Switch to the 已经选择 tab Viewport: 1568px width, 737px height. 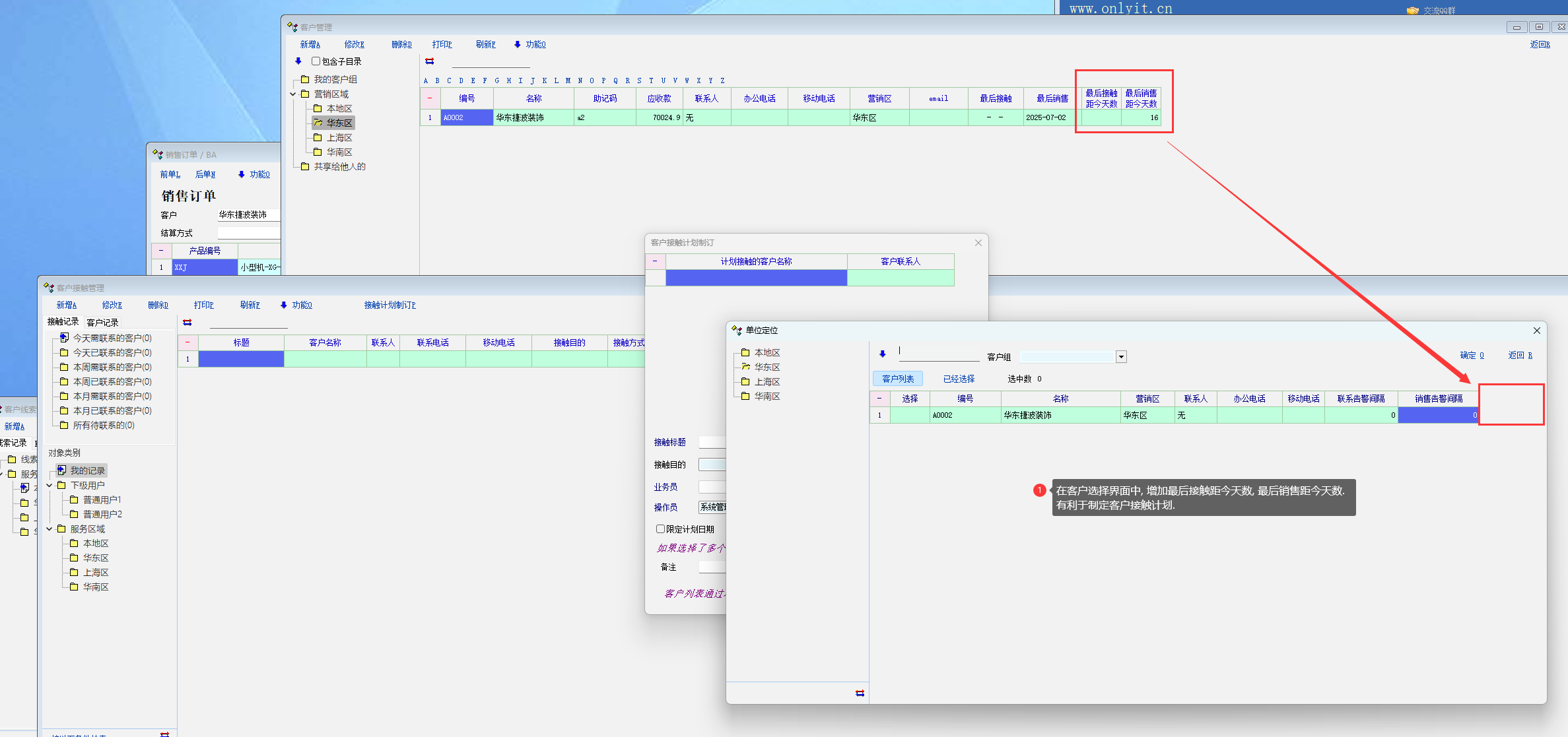coord(959,379)
